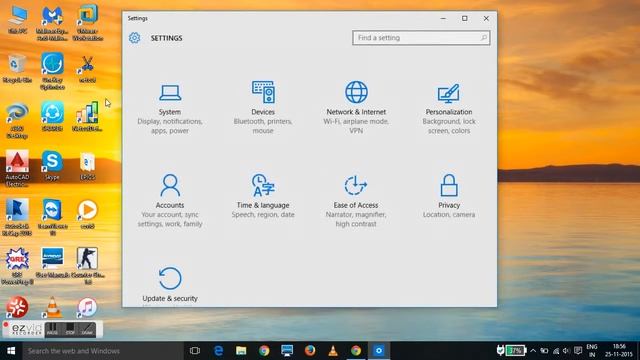
Task: Select the VLC cone shortcut on the desktop
Action: (x=52, y=307)
